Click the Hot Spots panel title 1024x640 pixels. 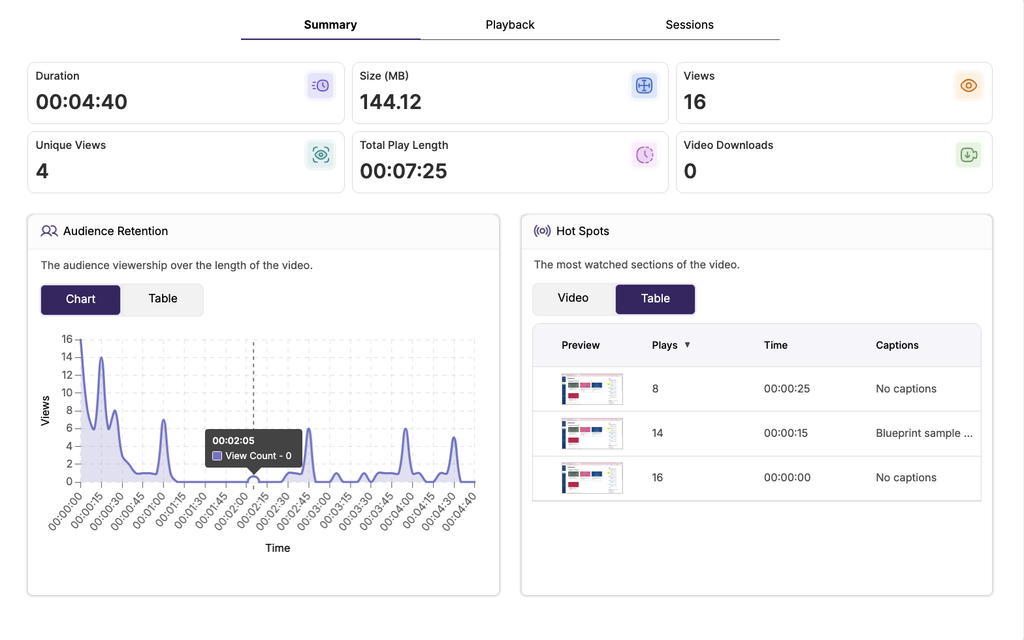pos(583,231)
